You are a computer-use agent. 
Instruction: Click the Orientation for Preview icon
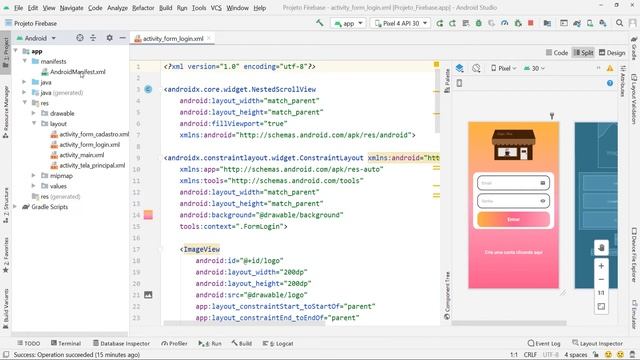pyautogui.click(x=476, y=68)
